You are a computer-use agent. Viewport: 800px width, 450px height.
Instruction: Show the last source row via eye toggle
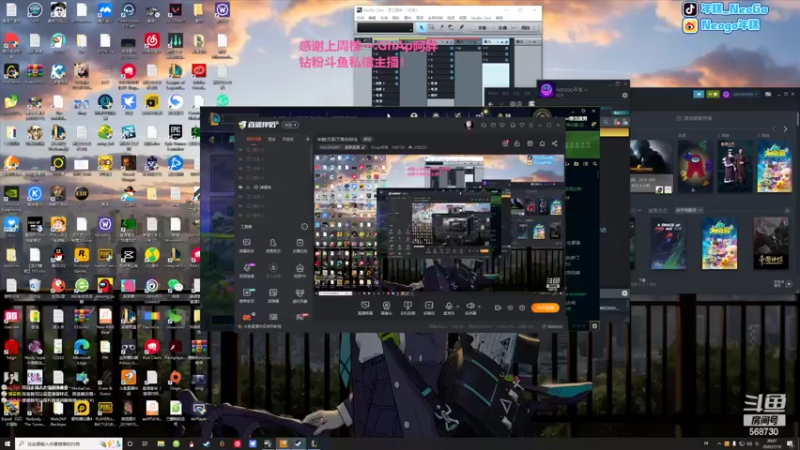(x=241, y=215)
